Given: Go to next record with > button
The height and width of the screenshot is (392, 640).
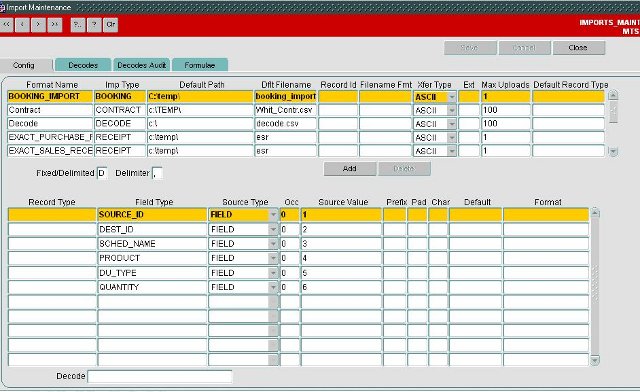Looking at the screenshot, I should tap(38, 24).
